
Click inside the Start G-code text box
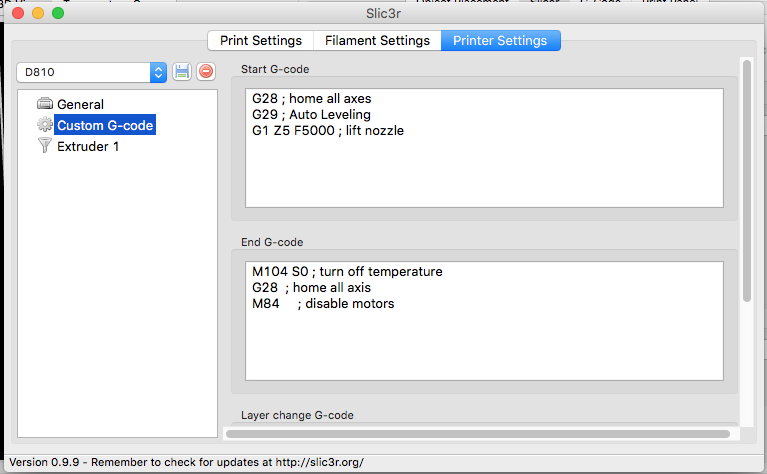coord(484,148)
